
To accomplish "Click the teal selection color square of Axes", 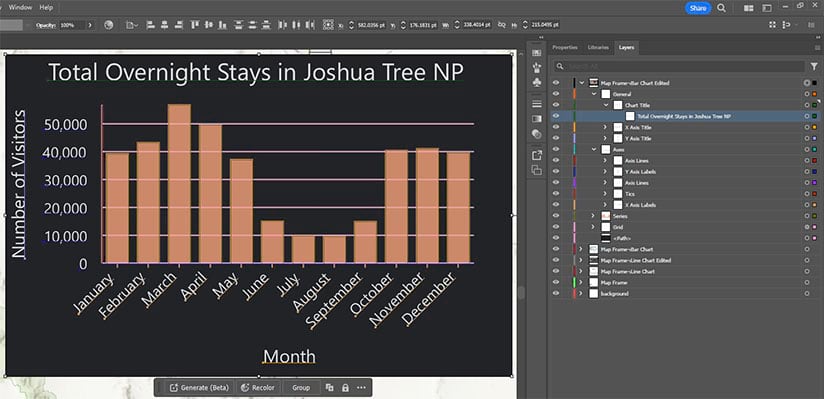I will (814, 150).
